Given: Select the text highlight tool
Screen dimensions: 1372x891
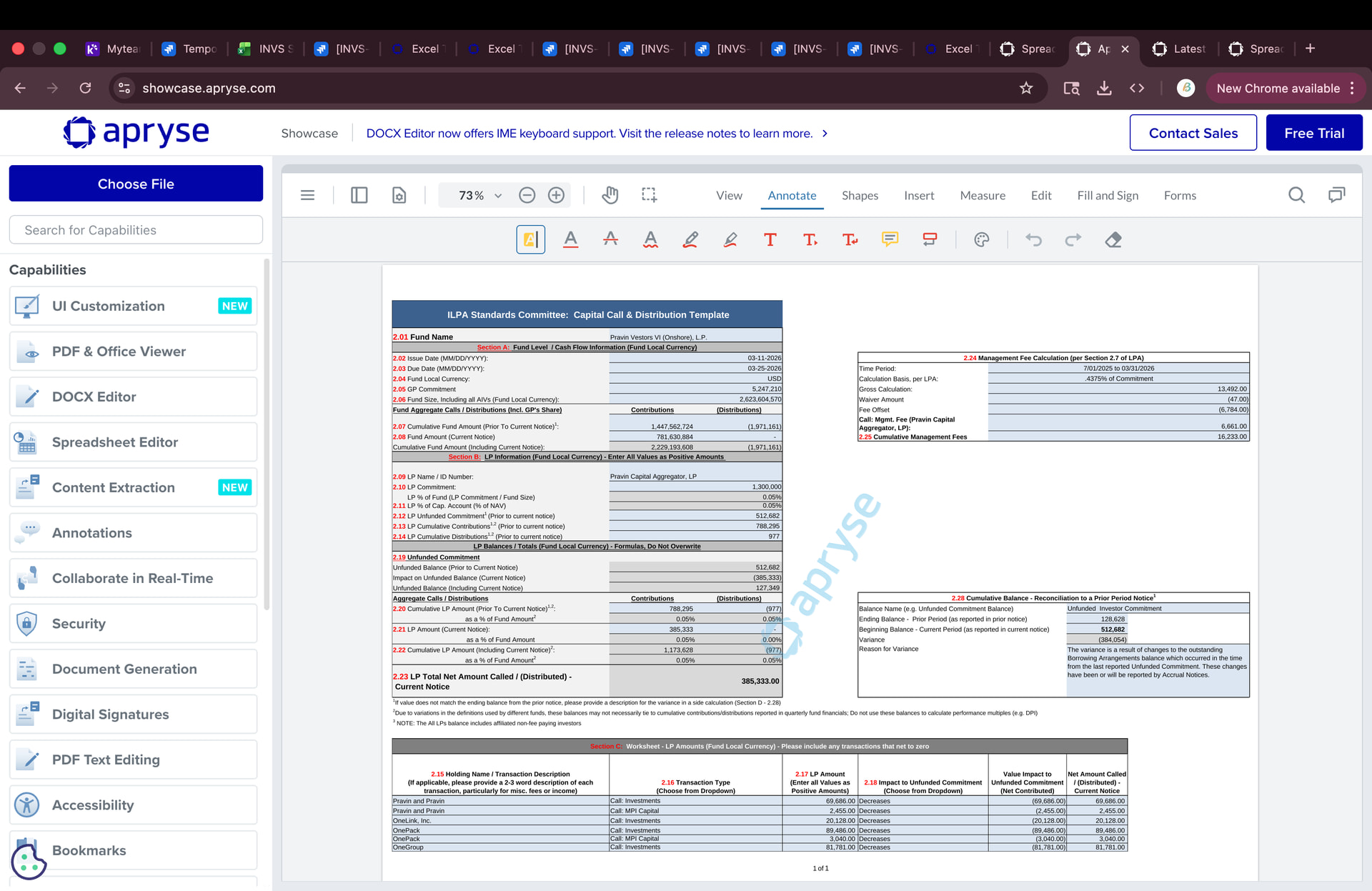Looking at the screenshot, I should [x=530, y=239].
